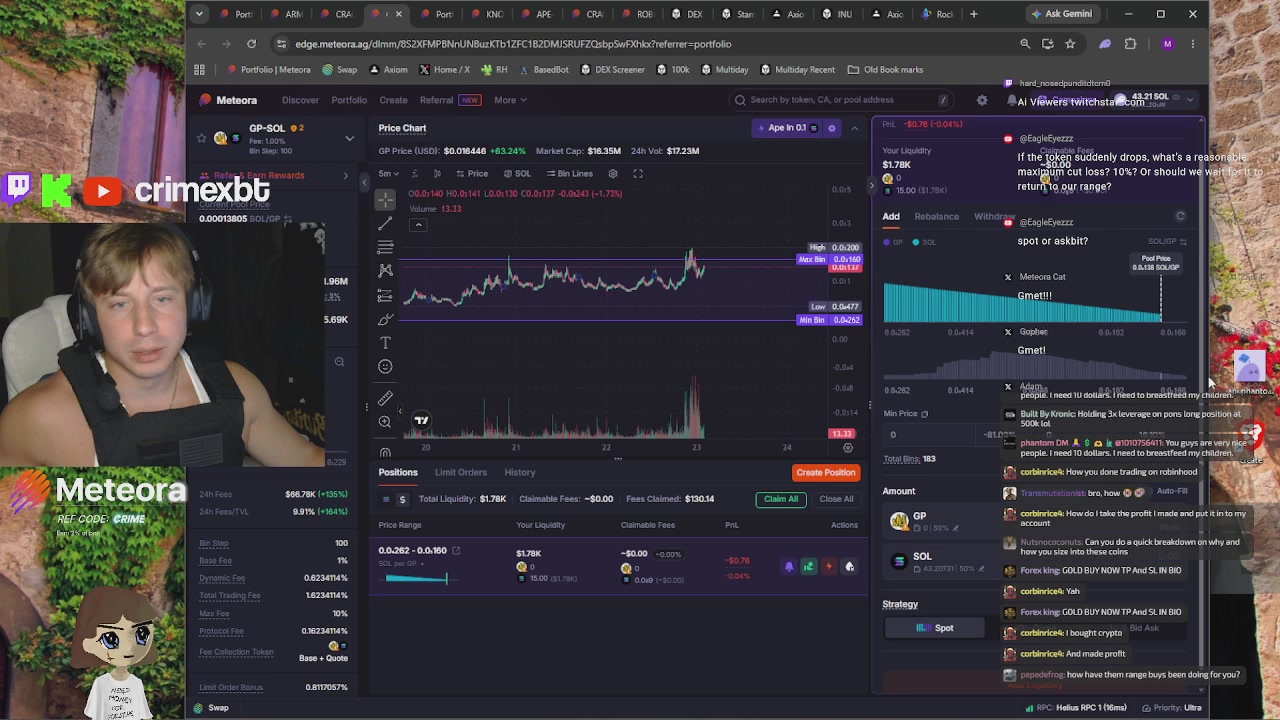Go to the Portfolio page
Image resolution: width=1280 pixels, height=720 pixels.
tap(349, 100)
